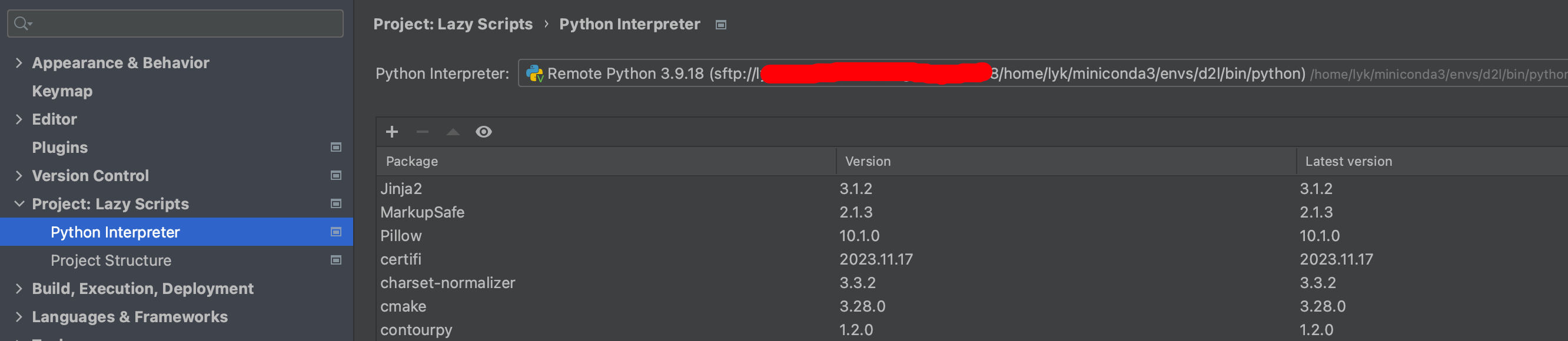Click the search magnifier icon in settings

(x=22, y=24)
